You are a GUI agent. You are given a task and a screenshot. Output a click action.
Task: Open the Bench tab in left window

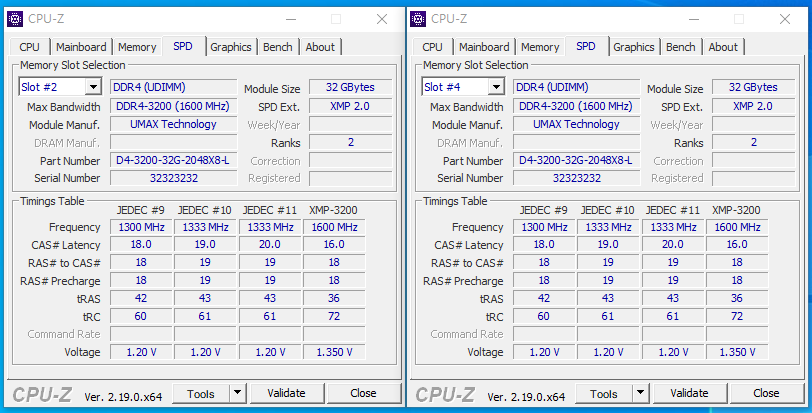point(278,47)
